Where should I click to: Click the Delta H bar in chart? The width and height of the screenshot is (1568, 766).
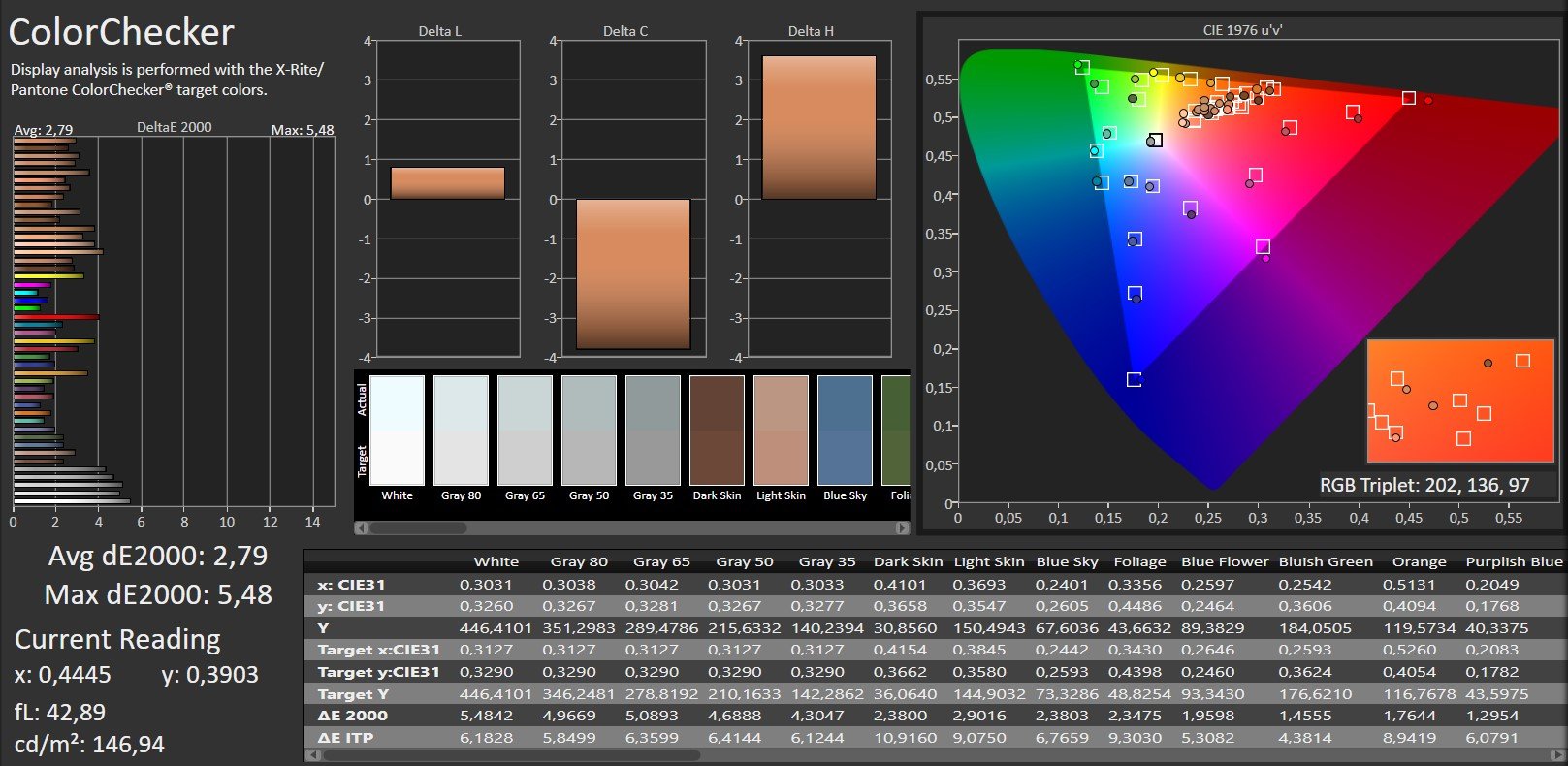coord(818,127)
